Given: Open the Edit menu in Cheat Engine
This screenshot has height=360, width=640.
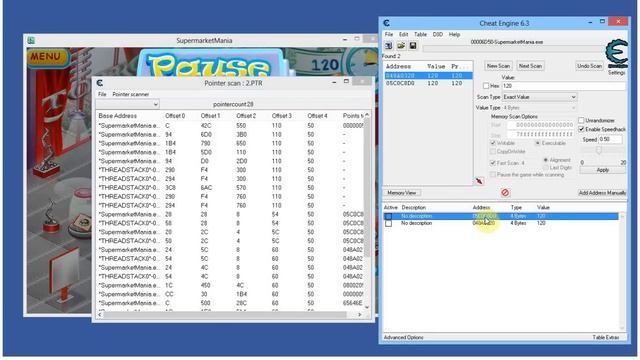Looking at the screenshot, I should click(403, 35).
